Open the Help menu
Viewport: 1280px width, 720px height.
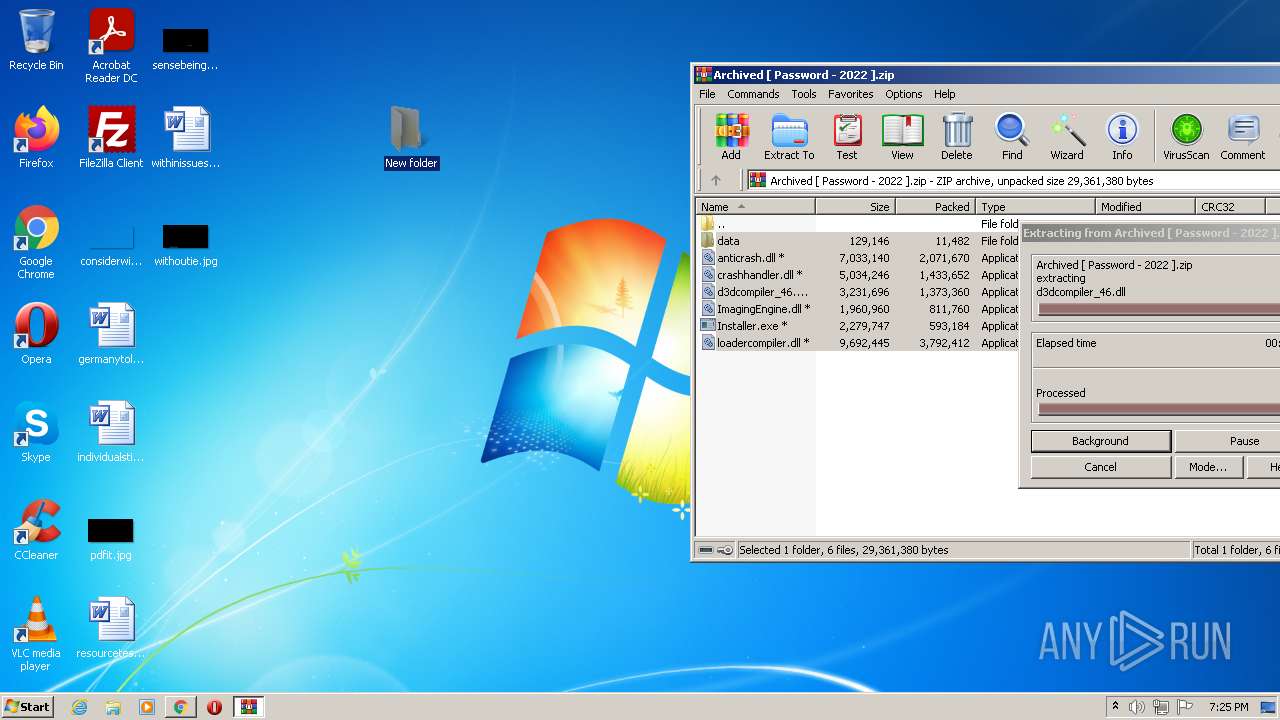tap(944, 94)
